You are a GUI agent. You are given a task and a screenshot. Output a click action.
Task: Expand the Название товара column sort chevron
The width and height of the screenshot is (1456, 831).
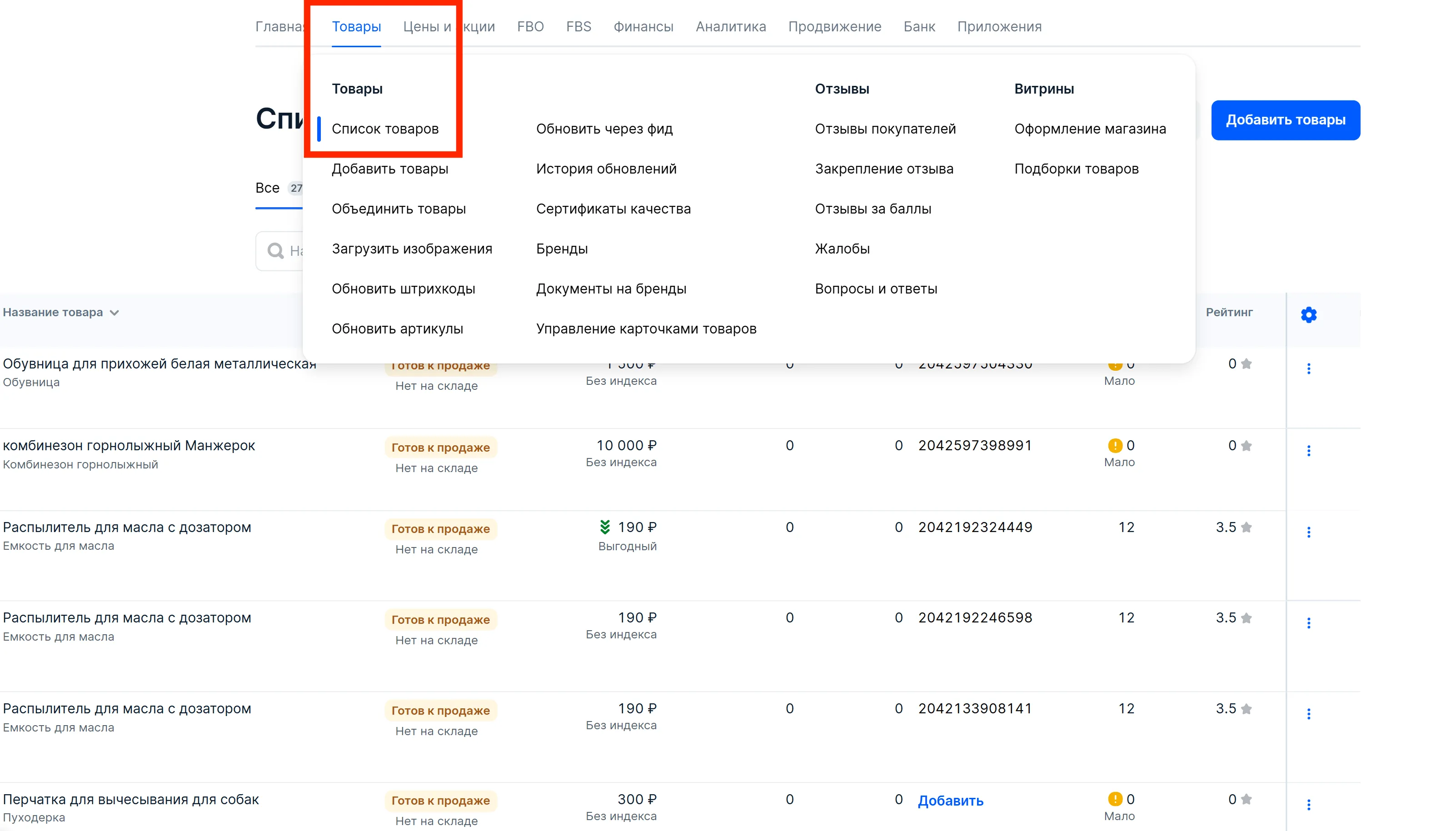(x=114, y=313)
